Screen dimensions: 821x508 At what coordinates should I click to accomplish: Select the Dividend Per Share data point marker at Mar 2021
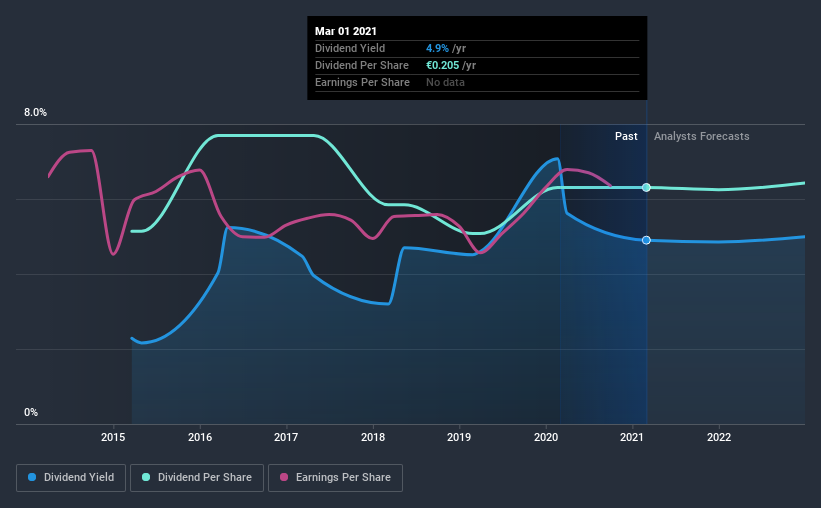click(x=646, y=187)
